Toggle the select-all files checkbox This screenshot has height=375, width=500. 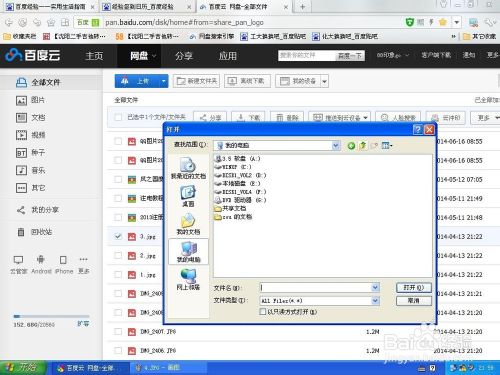click(x=118, y=117)
